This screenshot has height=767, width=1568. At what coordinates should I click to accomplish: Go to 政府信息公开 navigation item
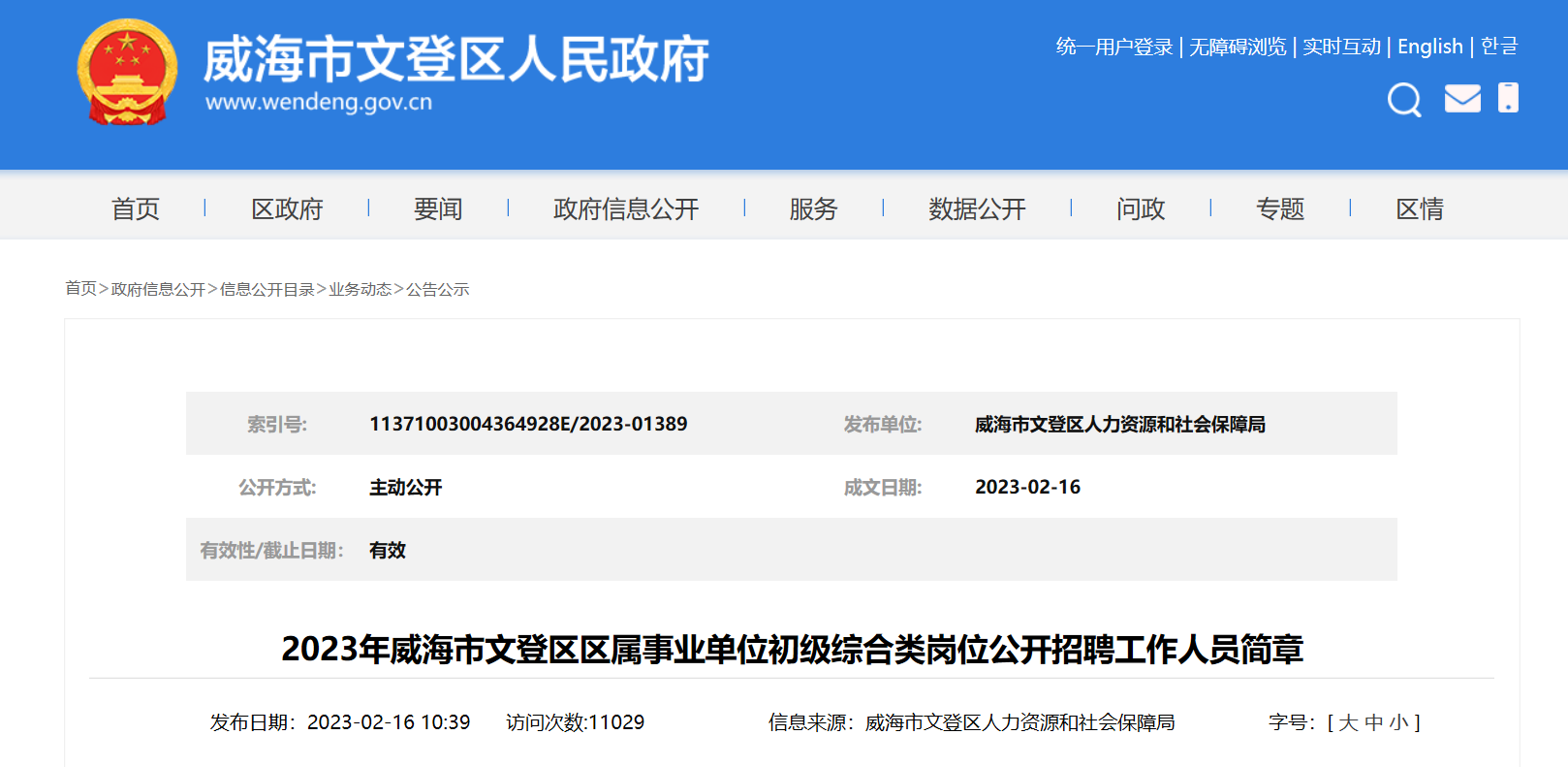pos(626,208)
